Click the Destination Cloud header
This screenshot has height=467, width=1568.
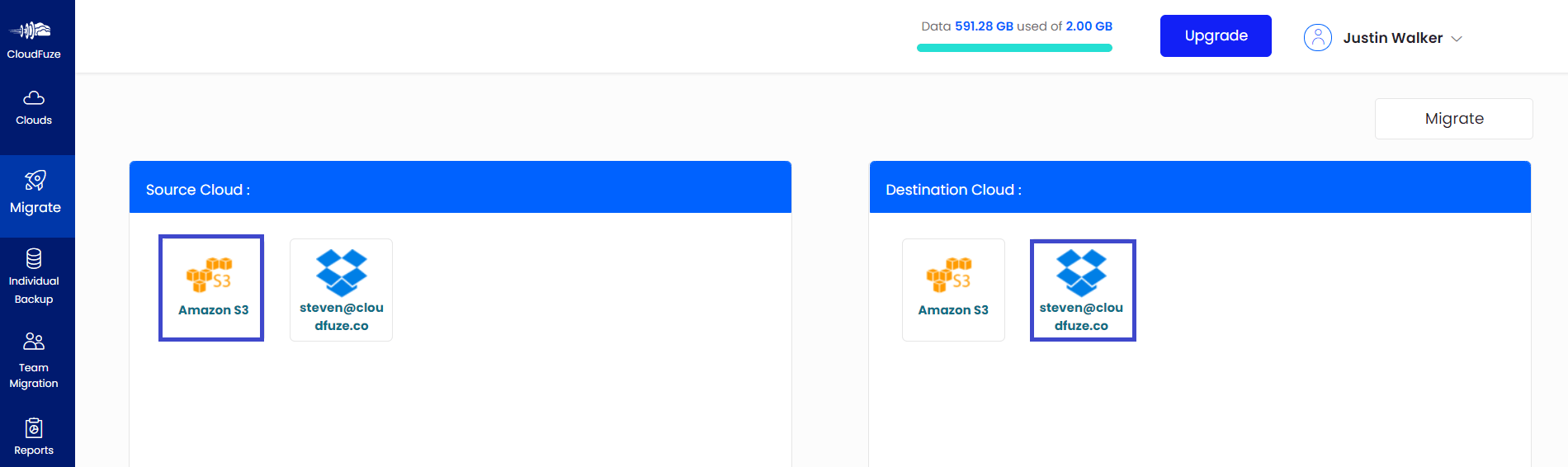[x=1200, y=187]
